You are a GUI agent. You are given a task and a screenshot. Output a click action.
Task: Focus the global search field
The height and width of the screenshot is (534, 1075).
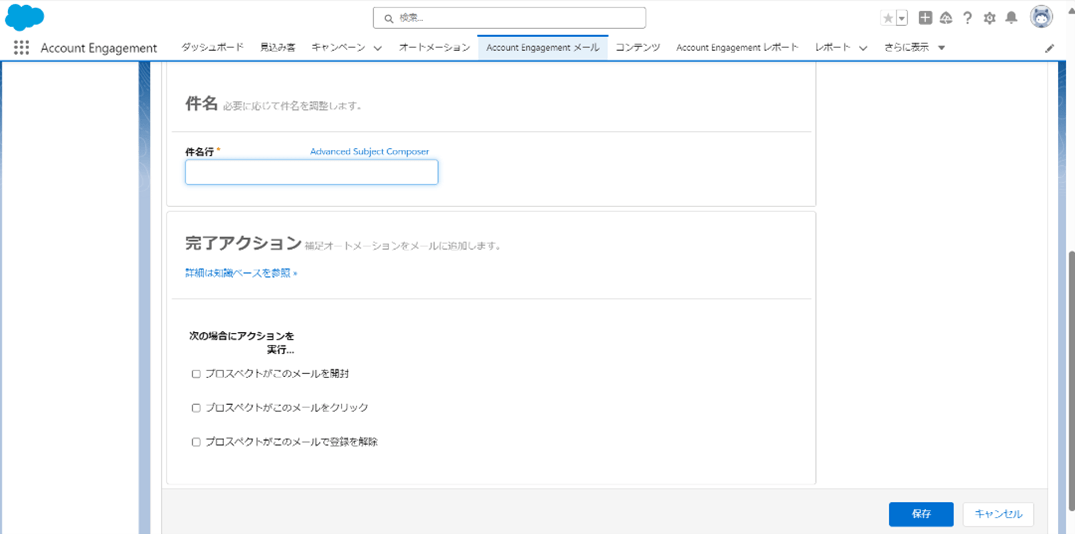(x=509, y=18)
